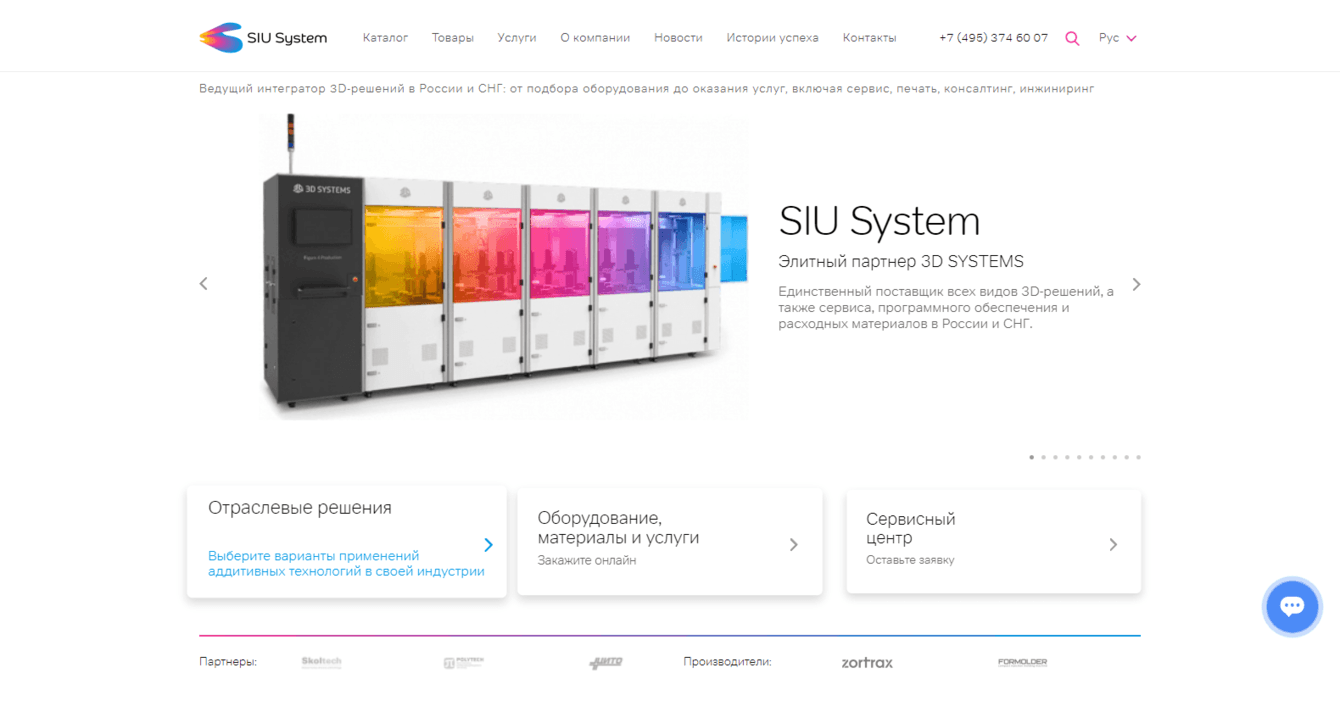This screenshot has width=1340, height=701.
Task: Open Истории успеха page
Action: [x=773, y=37]
